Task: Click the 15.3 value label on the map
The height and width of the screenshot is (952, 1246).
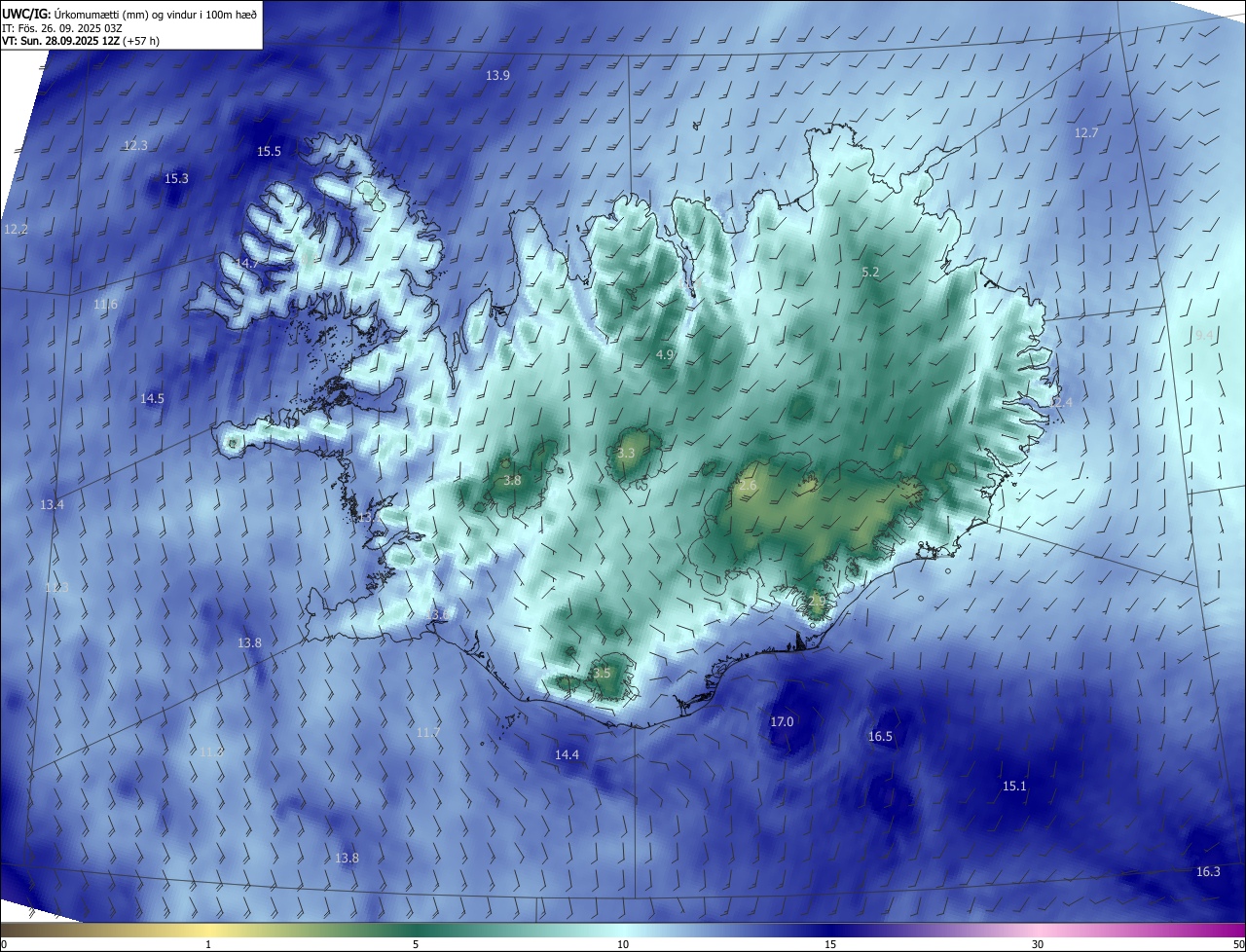Action: click(x=176, y=178)
